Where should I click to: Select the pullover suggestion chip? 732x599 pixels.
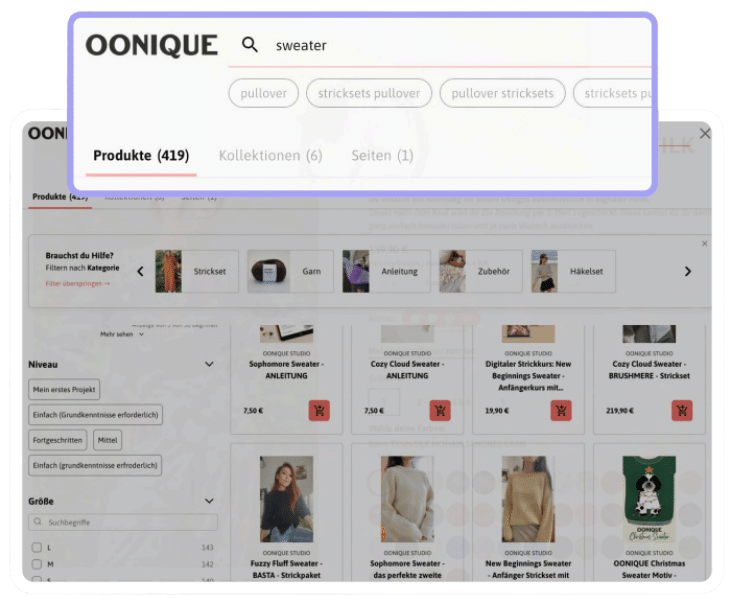tap(263, 93)
